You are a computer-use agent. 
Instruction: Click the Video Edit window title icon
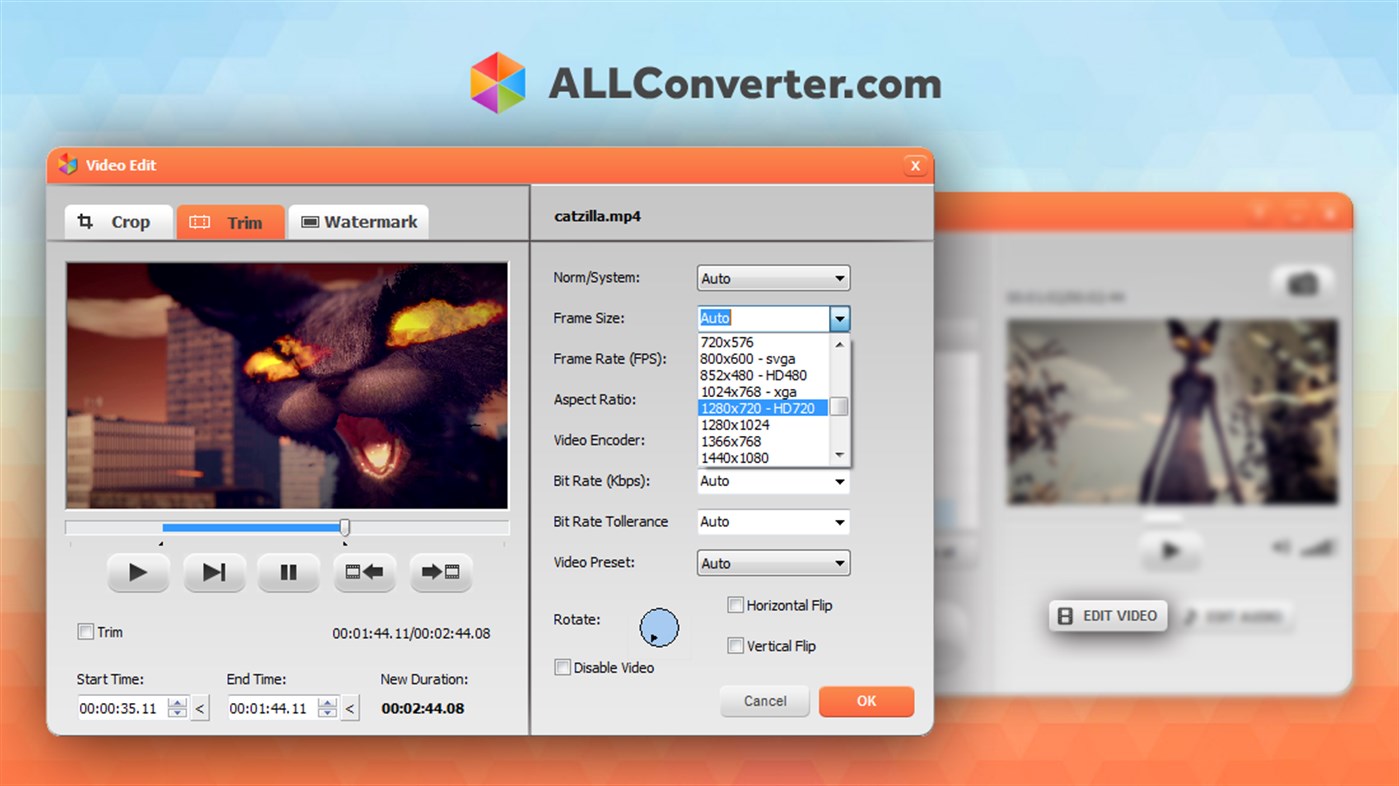[x=67, y=164]
